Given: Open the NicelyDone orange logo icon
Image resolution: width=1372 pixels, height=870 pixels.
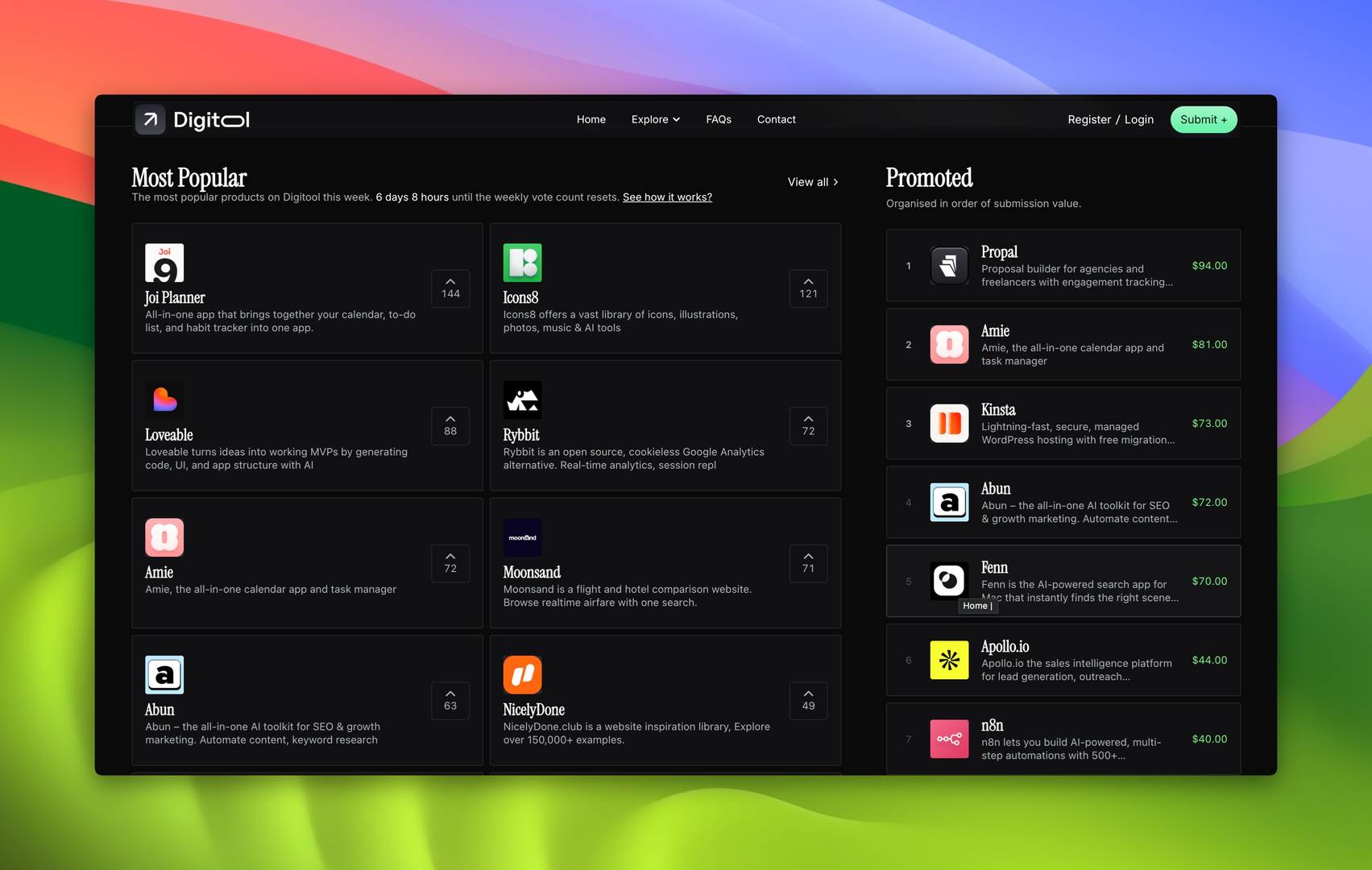Looking at the screenshot, I should 522,674.
